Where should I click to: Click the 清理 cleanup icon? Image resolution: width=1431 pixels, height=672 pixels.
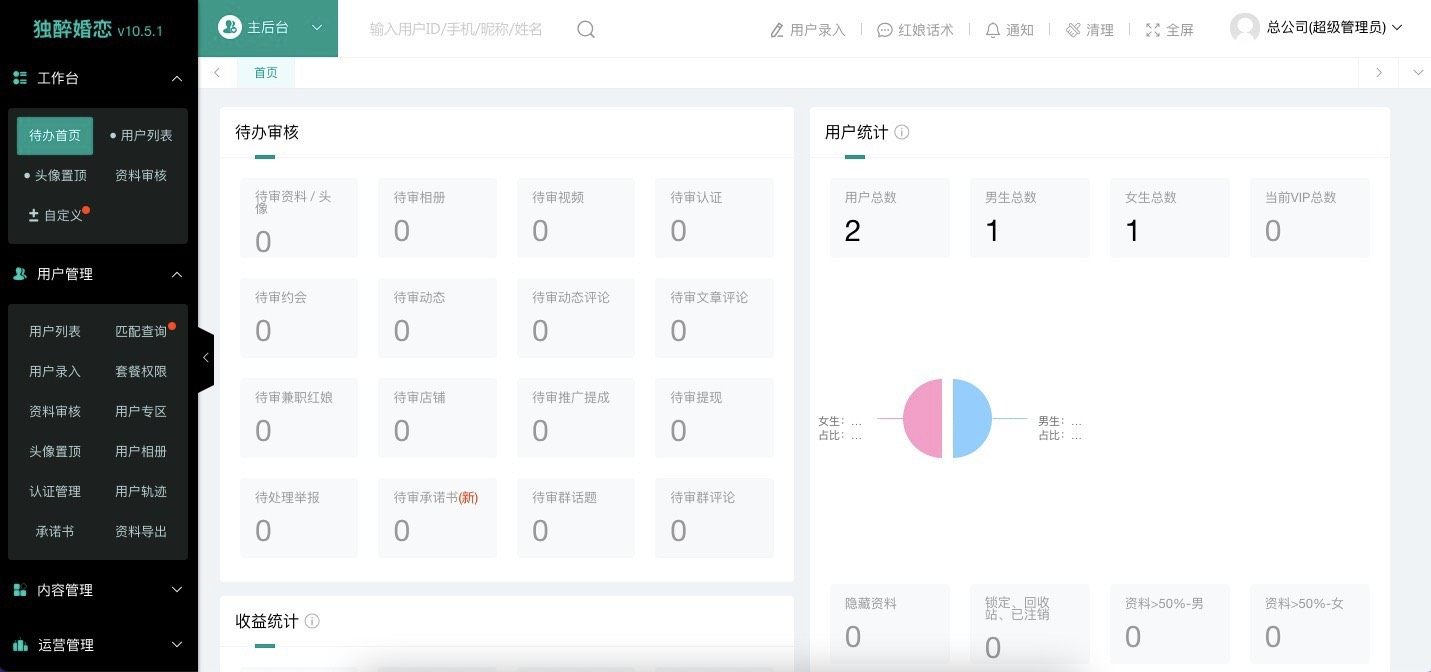(x=1073, y=30)
